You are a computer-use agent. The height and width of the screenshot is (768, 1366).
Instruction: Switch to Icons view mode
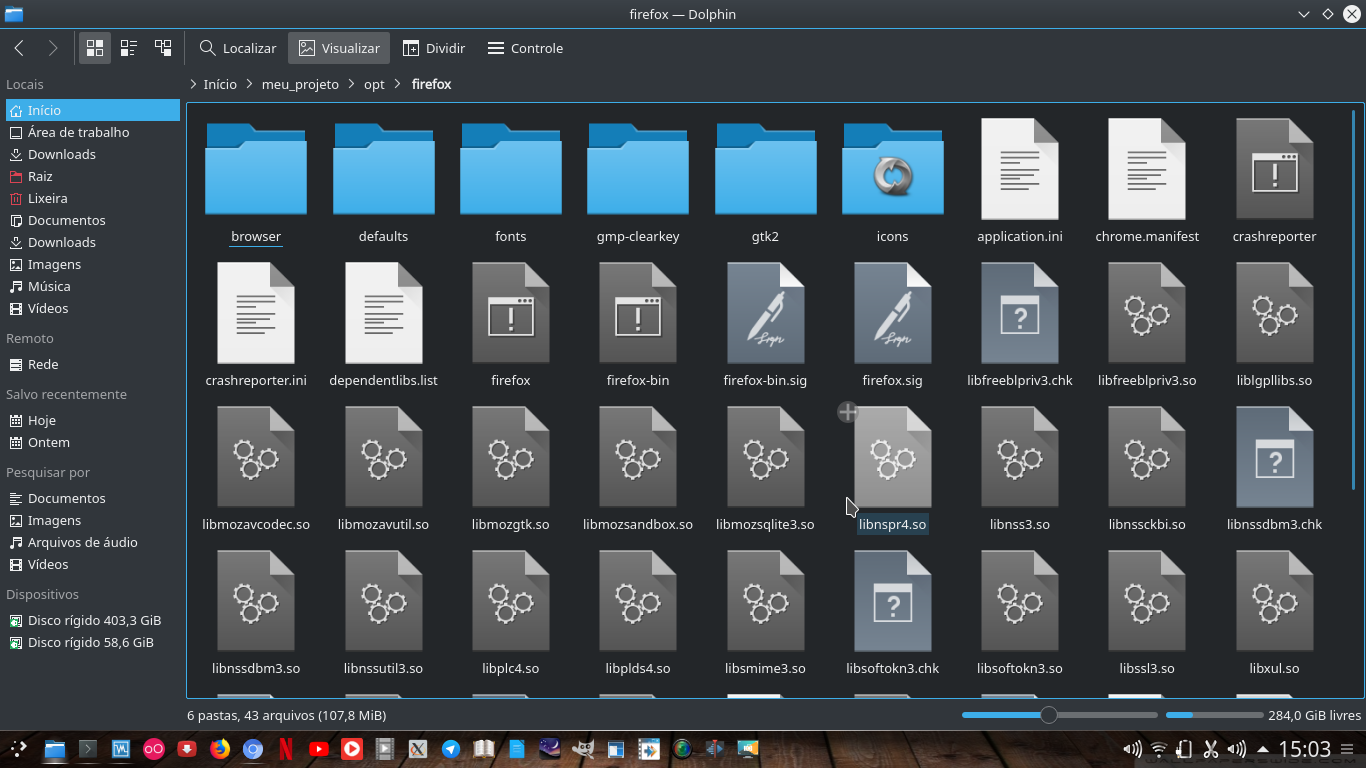95,48
